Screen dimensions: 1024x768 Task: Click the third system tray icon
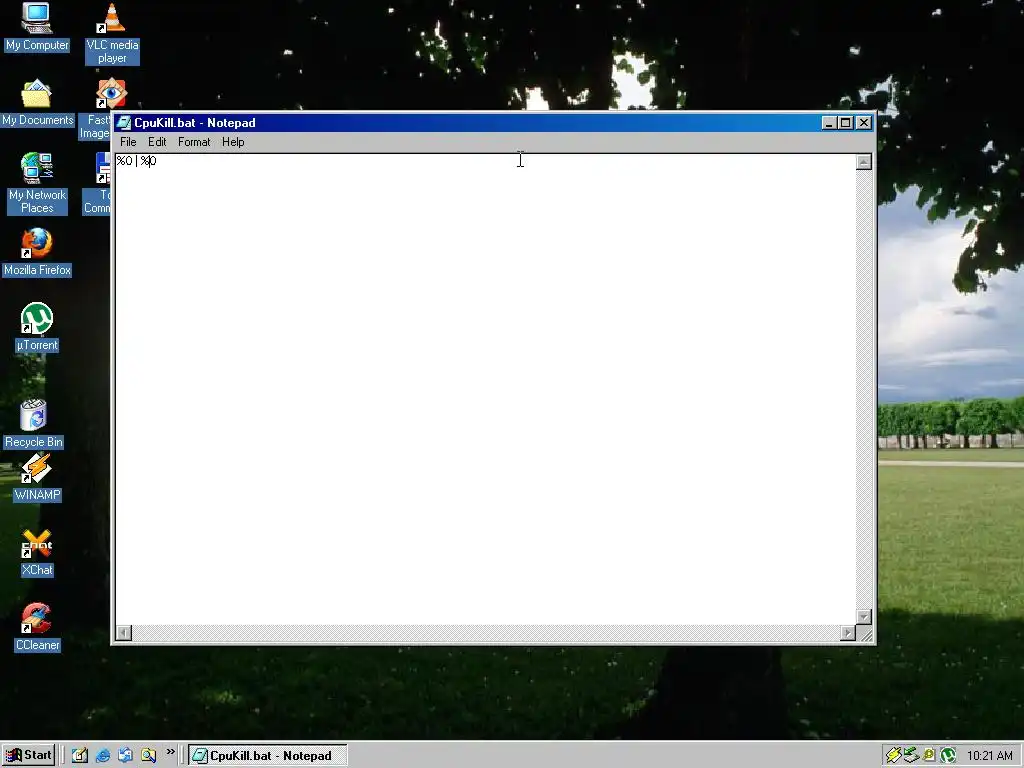pos(929,756)
